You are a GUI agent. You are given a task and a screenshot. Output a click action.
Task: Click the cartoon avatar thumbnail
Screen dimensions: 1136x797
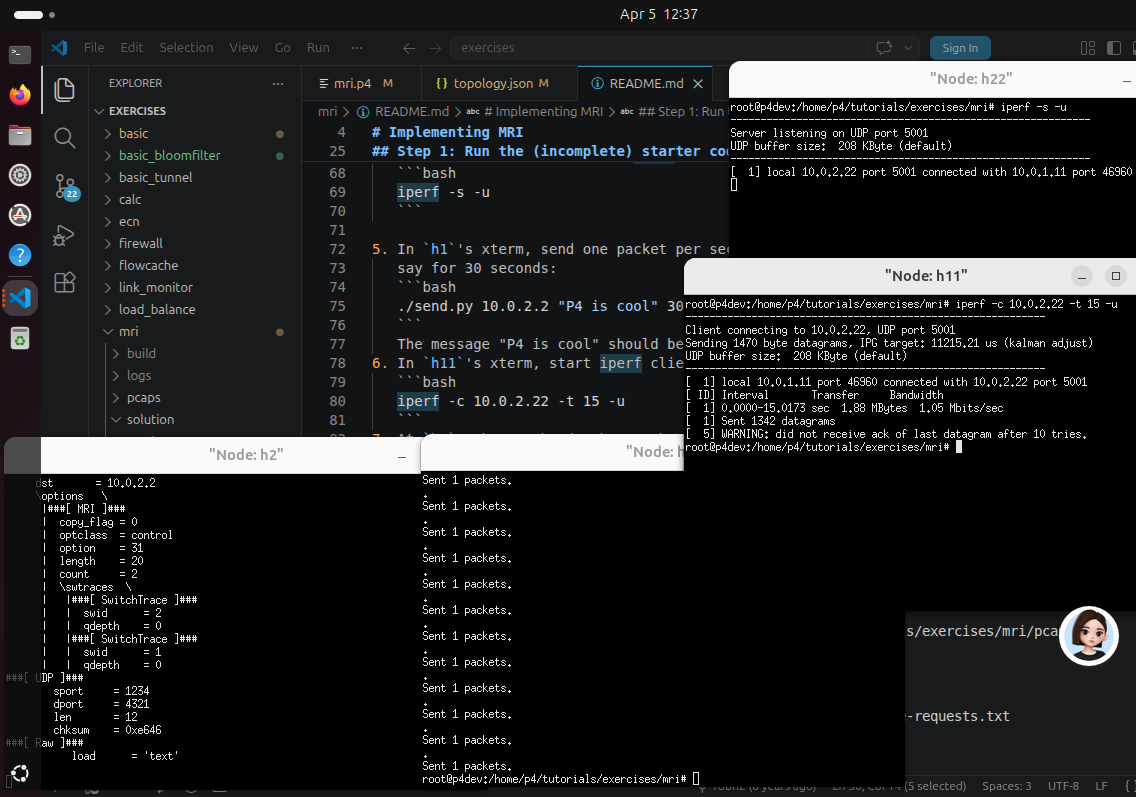point(1088,635)
